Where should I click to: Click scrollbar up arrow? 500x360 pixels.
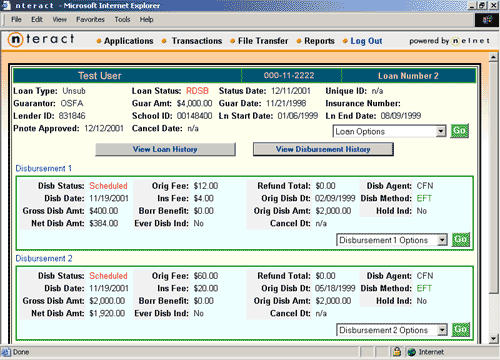494,57
